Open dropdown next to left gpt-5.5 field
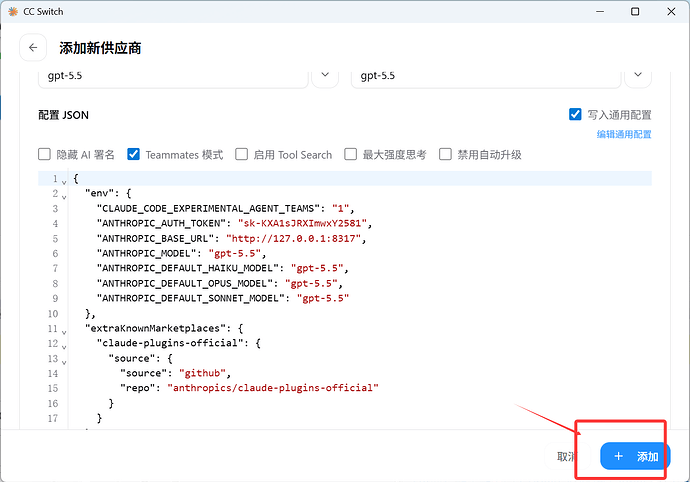 [325, 75]
